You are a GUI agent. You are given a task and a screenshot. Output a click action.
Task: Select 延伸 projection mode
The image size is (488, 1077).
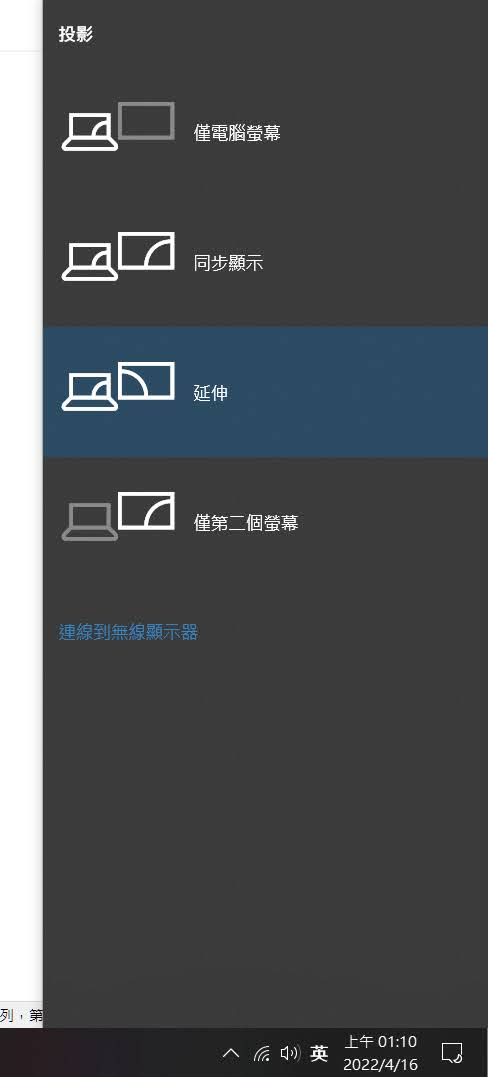click(x=265, y=392)
